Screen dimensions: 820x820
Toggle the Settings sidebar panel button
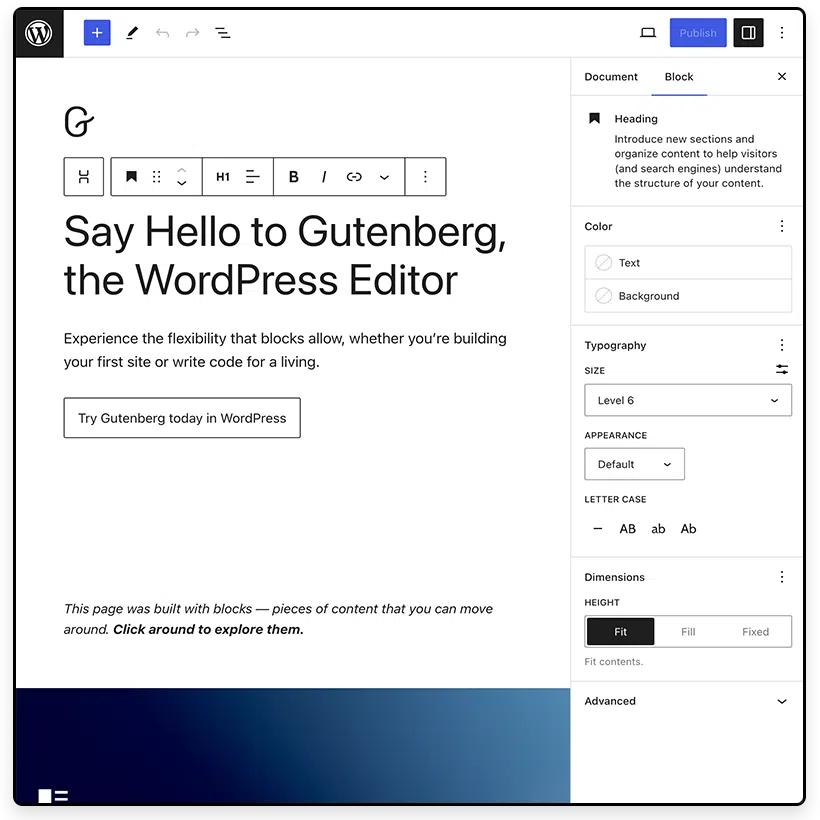click(x=748, y=33)
